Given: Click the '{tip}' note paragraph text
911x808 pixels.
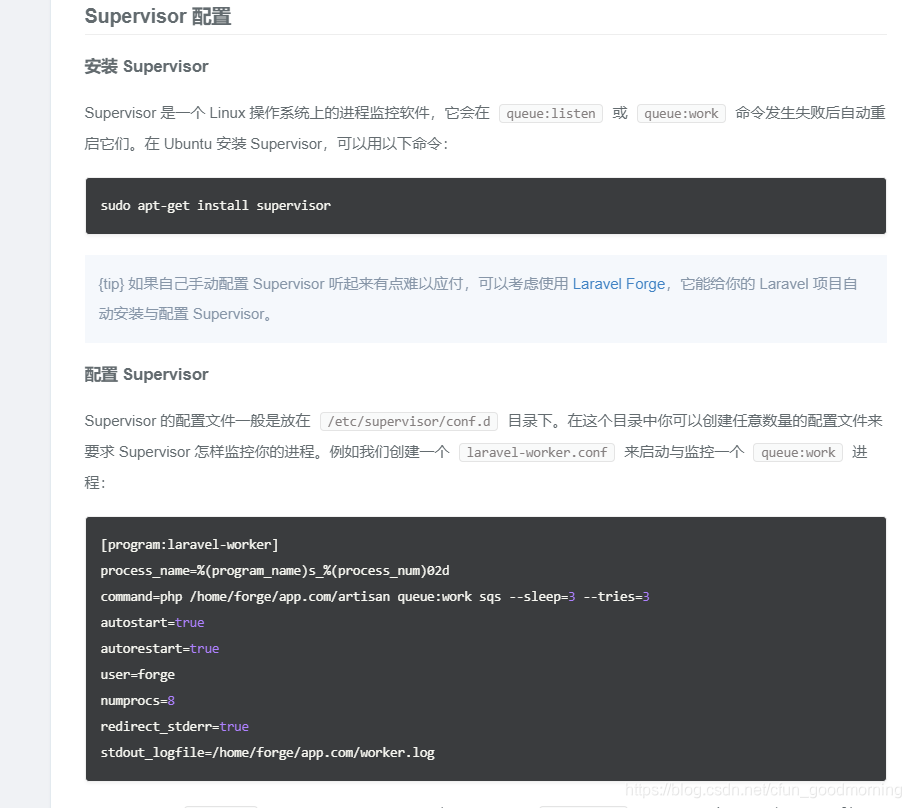Looking at the screenshot, I should coord(478,299).
